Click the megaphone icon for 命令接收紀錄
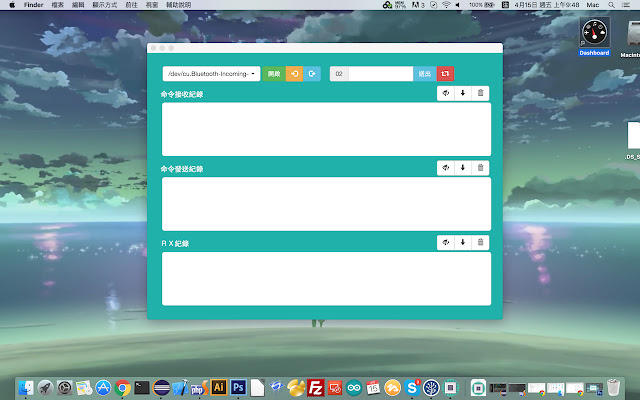640x400 pixels. coord(446,93)
